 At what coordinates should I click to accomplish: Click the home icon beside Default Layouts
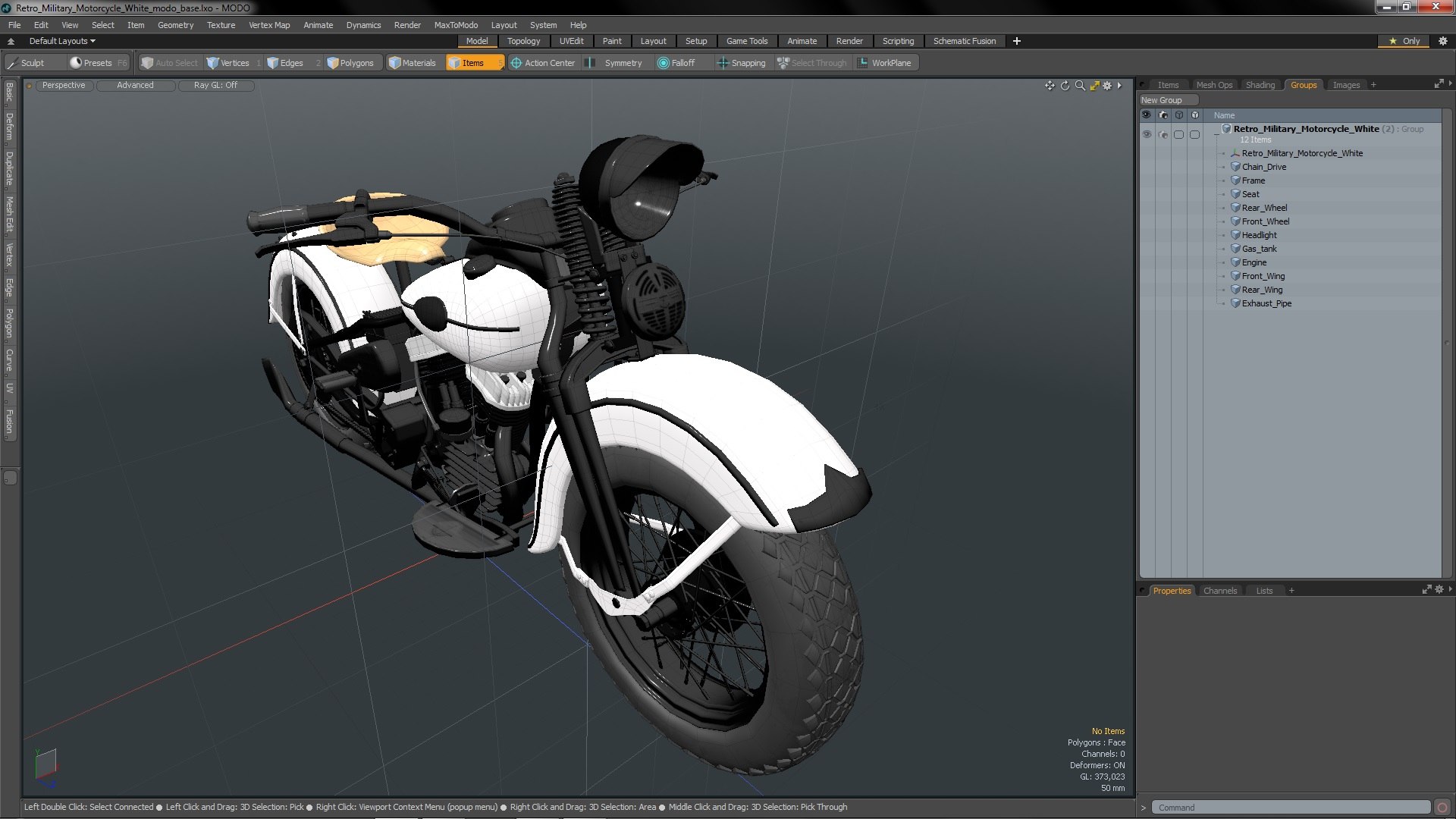coord(11,41)
